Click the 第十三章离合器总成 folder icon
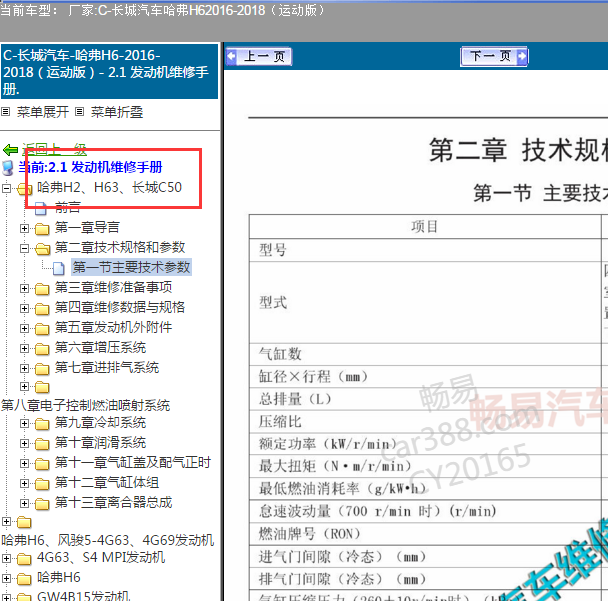Image resolution: width=608 pixels, height=601 pixels. (x=42, y=504)
